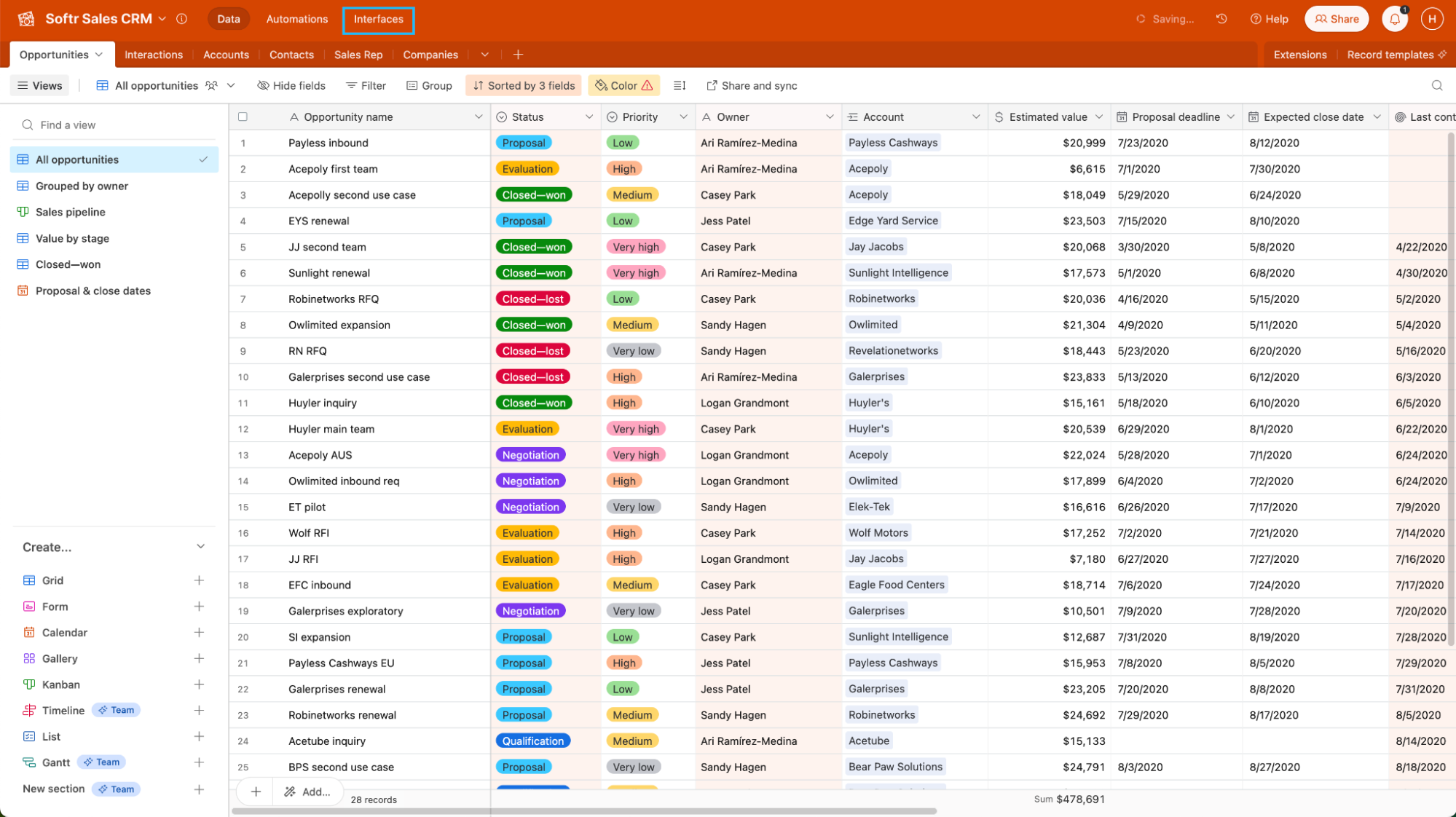1456x817 pixels.
Task: Click the Filter icon to add filters
Action: (x=365, y=85)
